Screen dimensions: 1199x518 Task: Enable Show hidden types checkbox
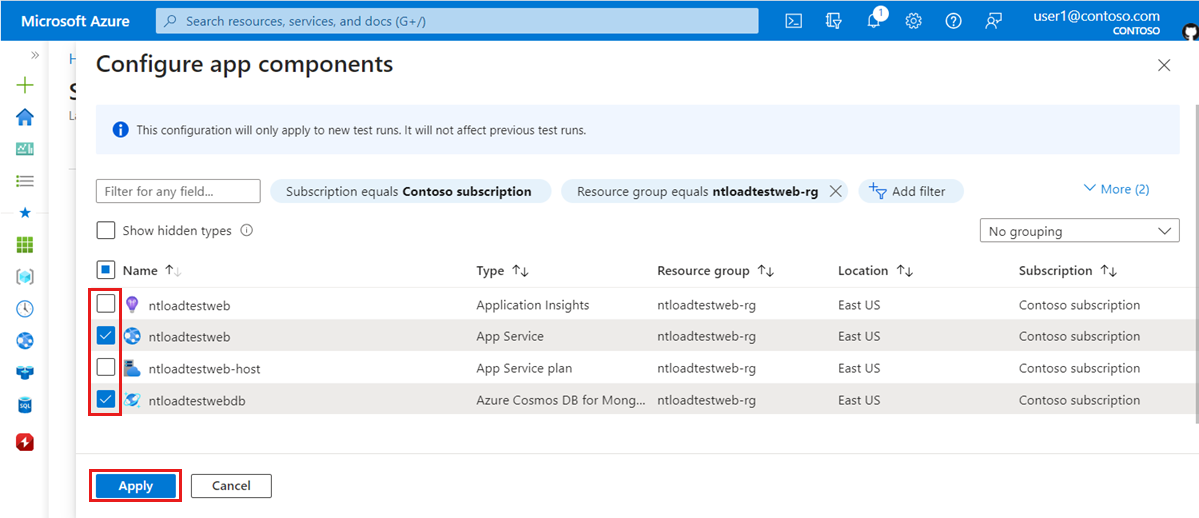(x=106, y=231)
